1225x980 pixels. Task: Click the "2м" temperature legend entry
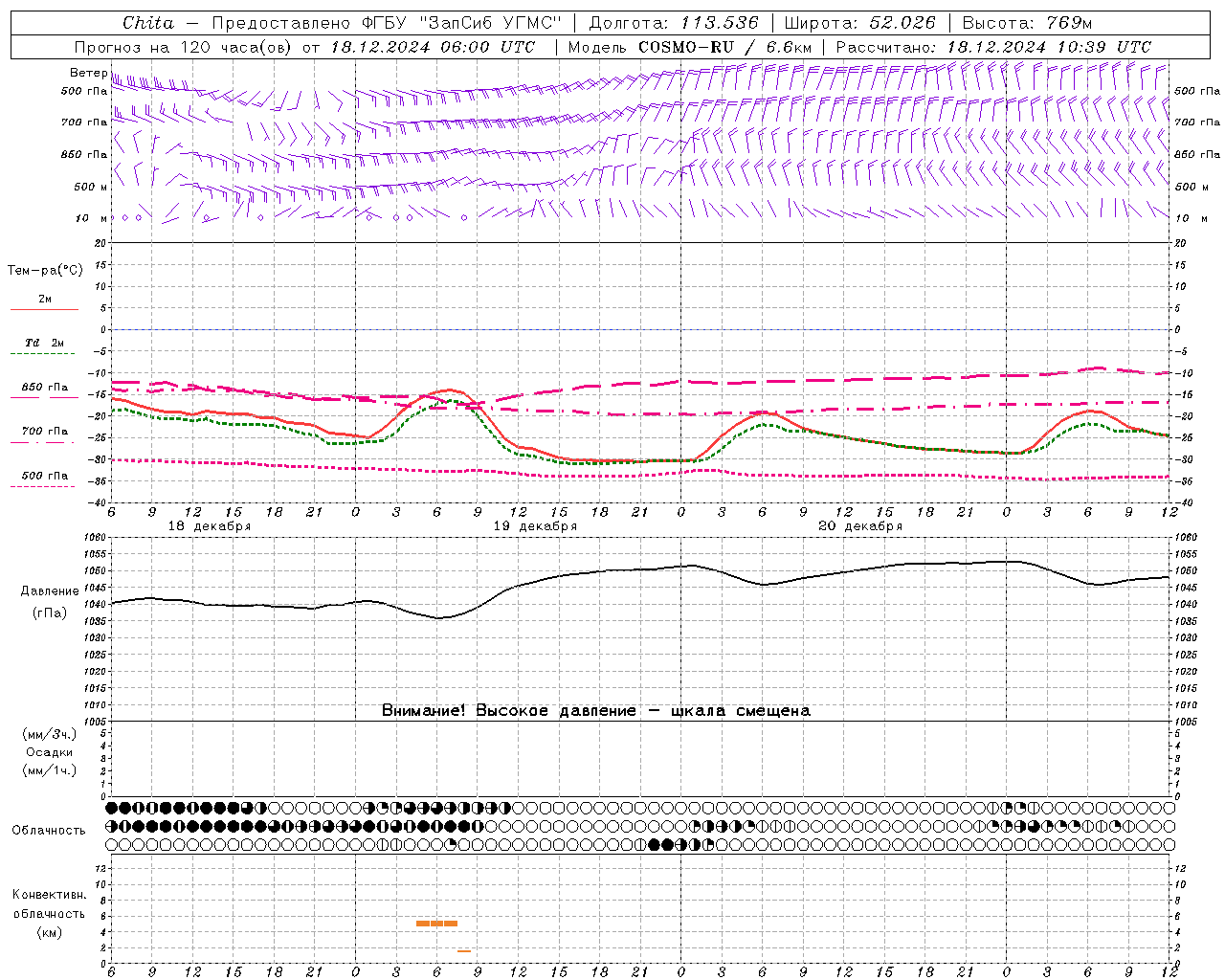(x=45, y=300)
